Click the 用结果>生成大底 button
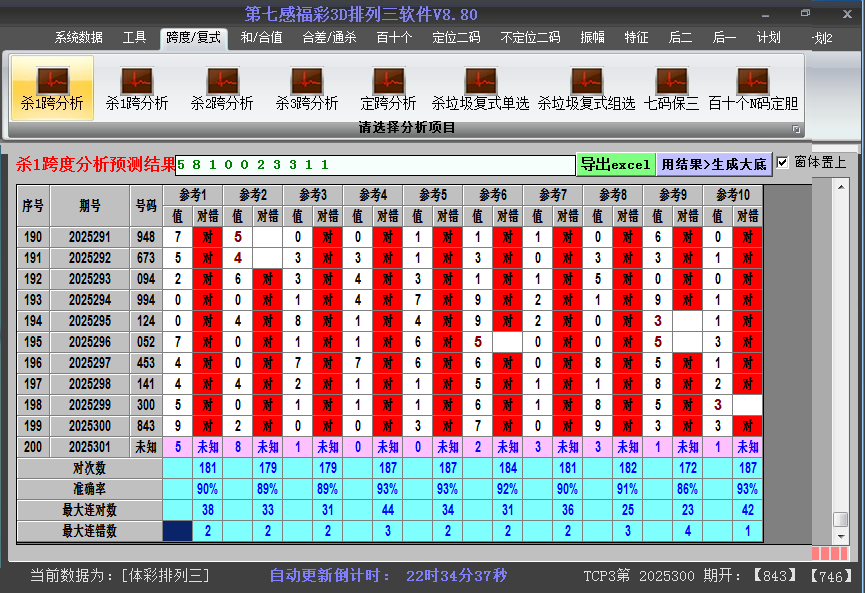This screenshot has height=593, width=865. [x=714, y=164]
